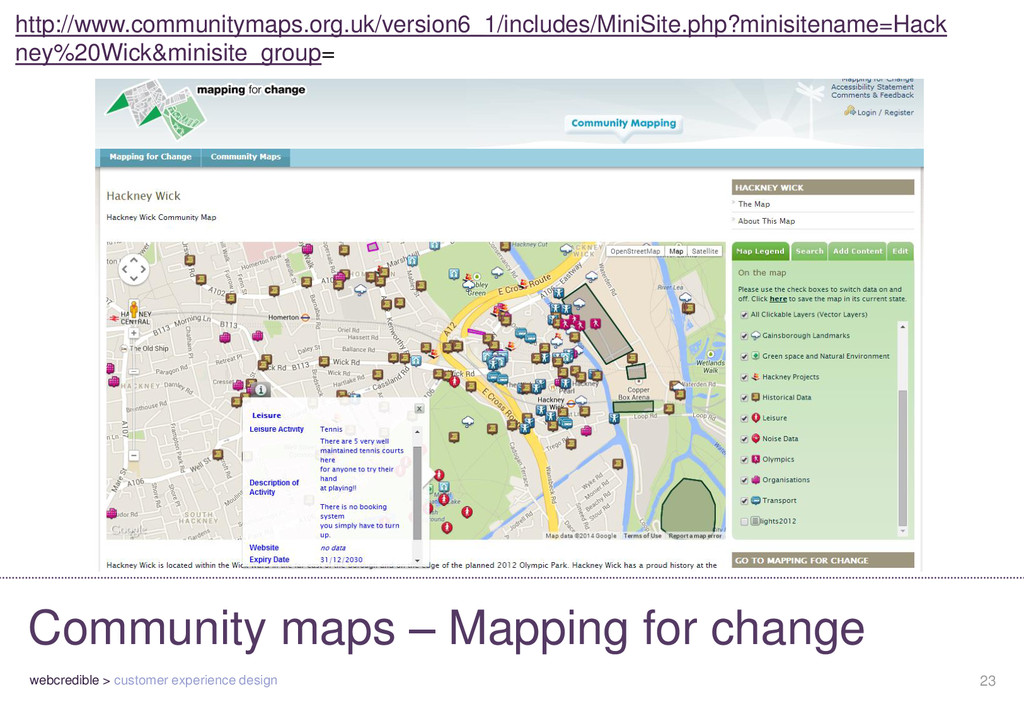
Task: Close the Leisure info popup
Action: click(x=419, y=409)
